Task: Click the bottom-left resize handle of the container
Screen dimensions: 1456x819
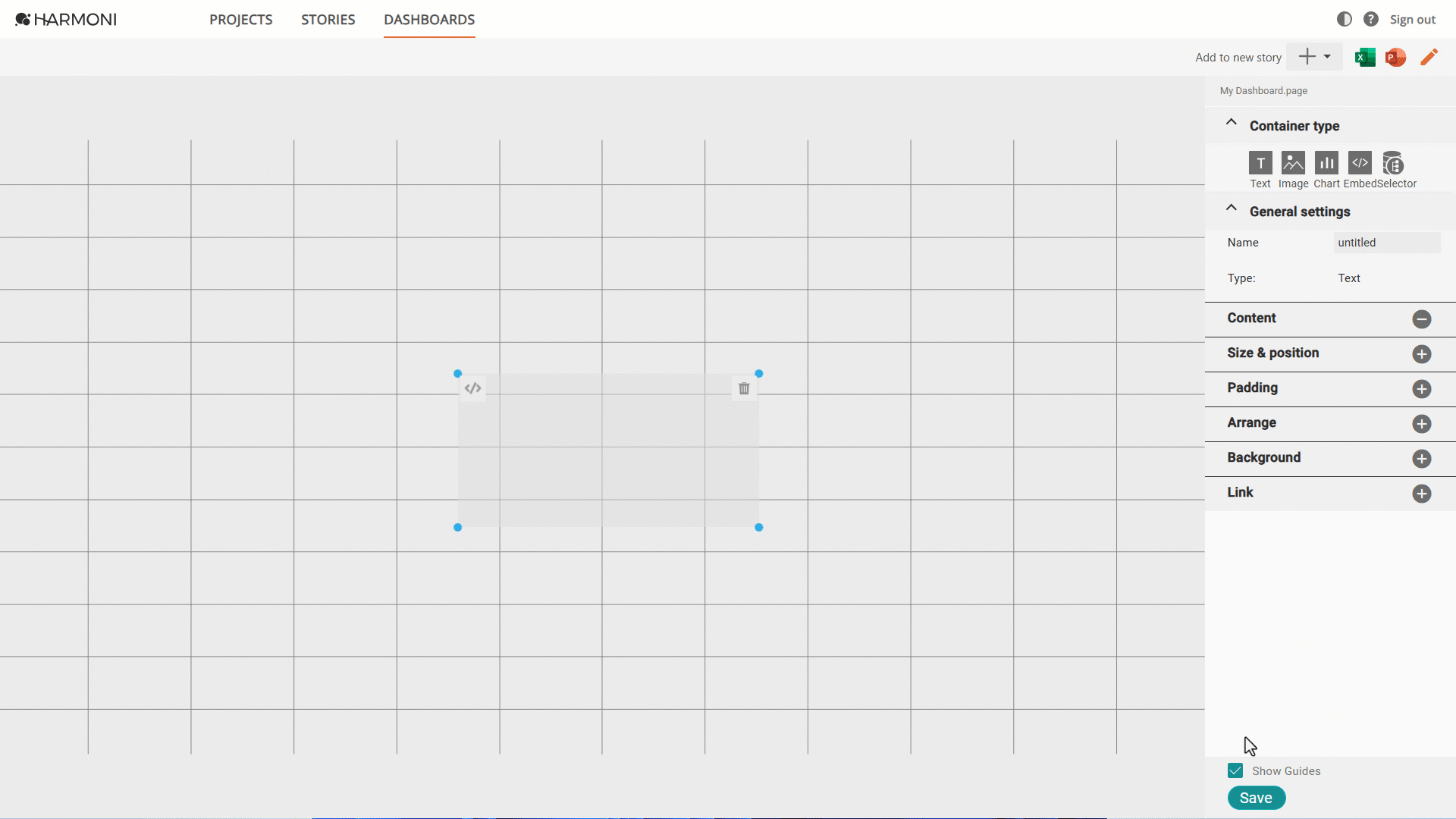Action: [457, 527]
